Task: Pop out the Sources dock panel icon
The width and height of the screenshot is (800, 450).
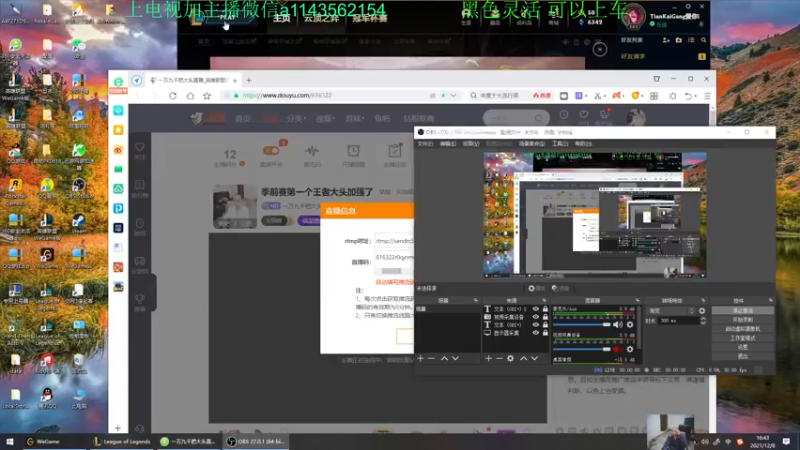Action: click(544, 301)
